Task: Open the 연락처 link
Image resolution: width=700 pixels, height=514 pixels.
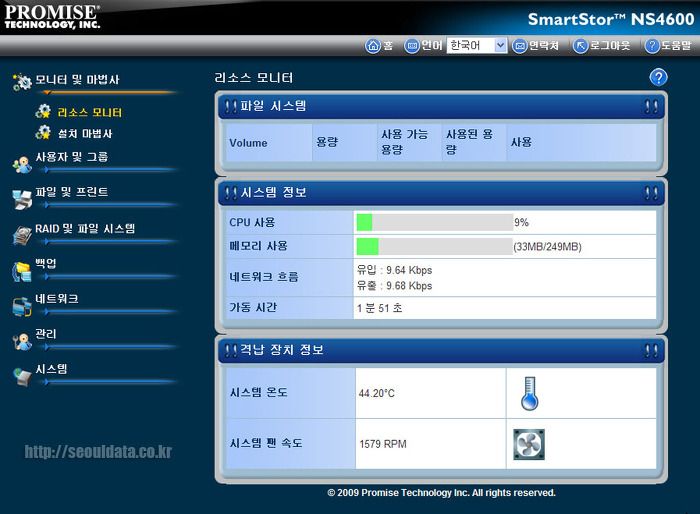Action: (x=543, y=46)
